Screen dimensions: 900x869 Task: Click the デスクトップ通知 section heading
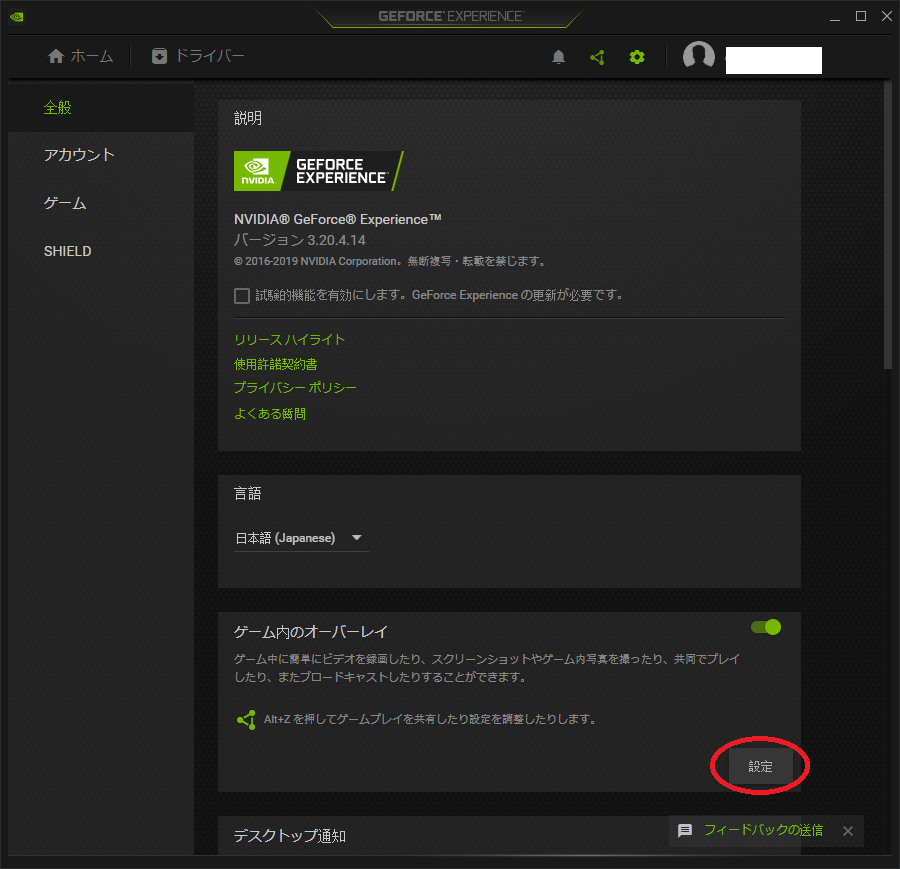290,836
